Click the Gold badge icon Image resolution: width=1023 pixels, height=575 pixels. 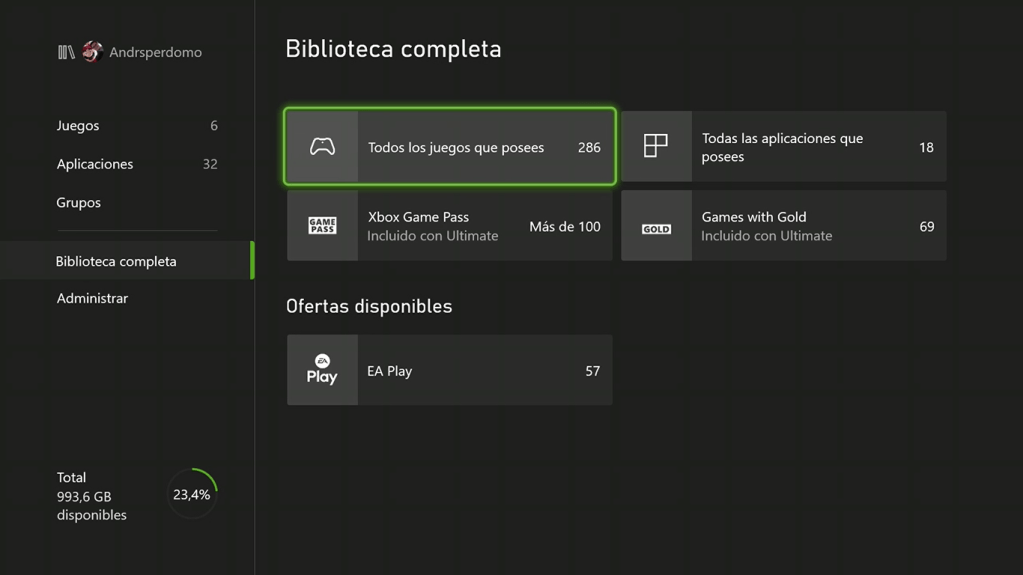(656, 228)
